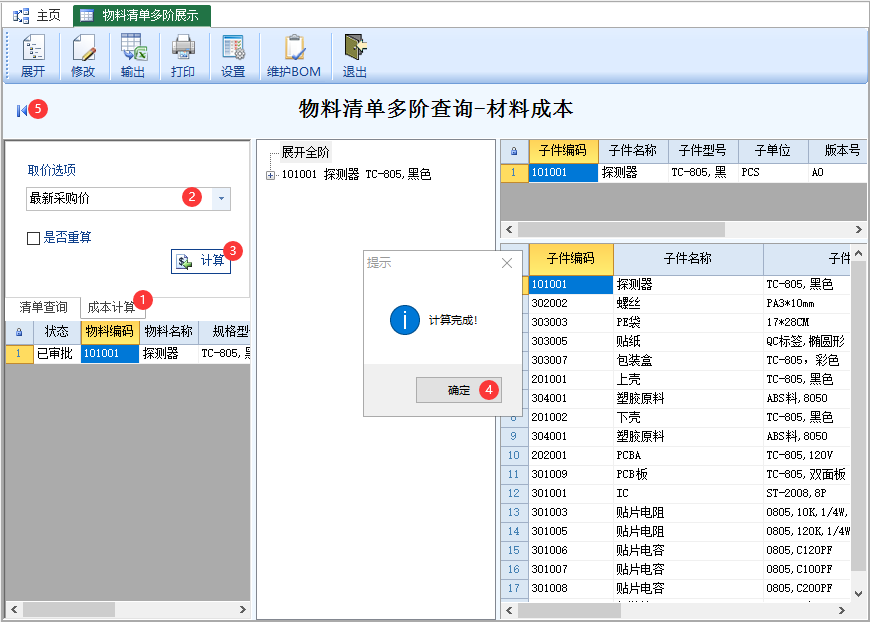Click the blue collapse panel arrow icon
The height and width of the screenshot is (622, 870).
pos(22,111)
